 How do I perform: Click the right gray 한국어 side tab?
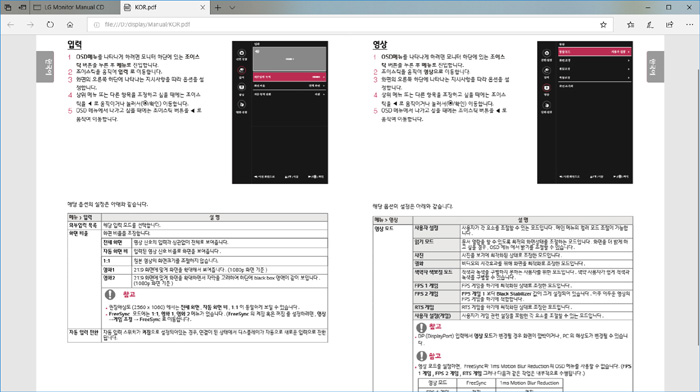click(x=655, y=67)
